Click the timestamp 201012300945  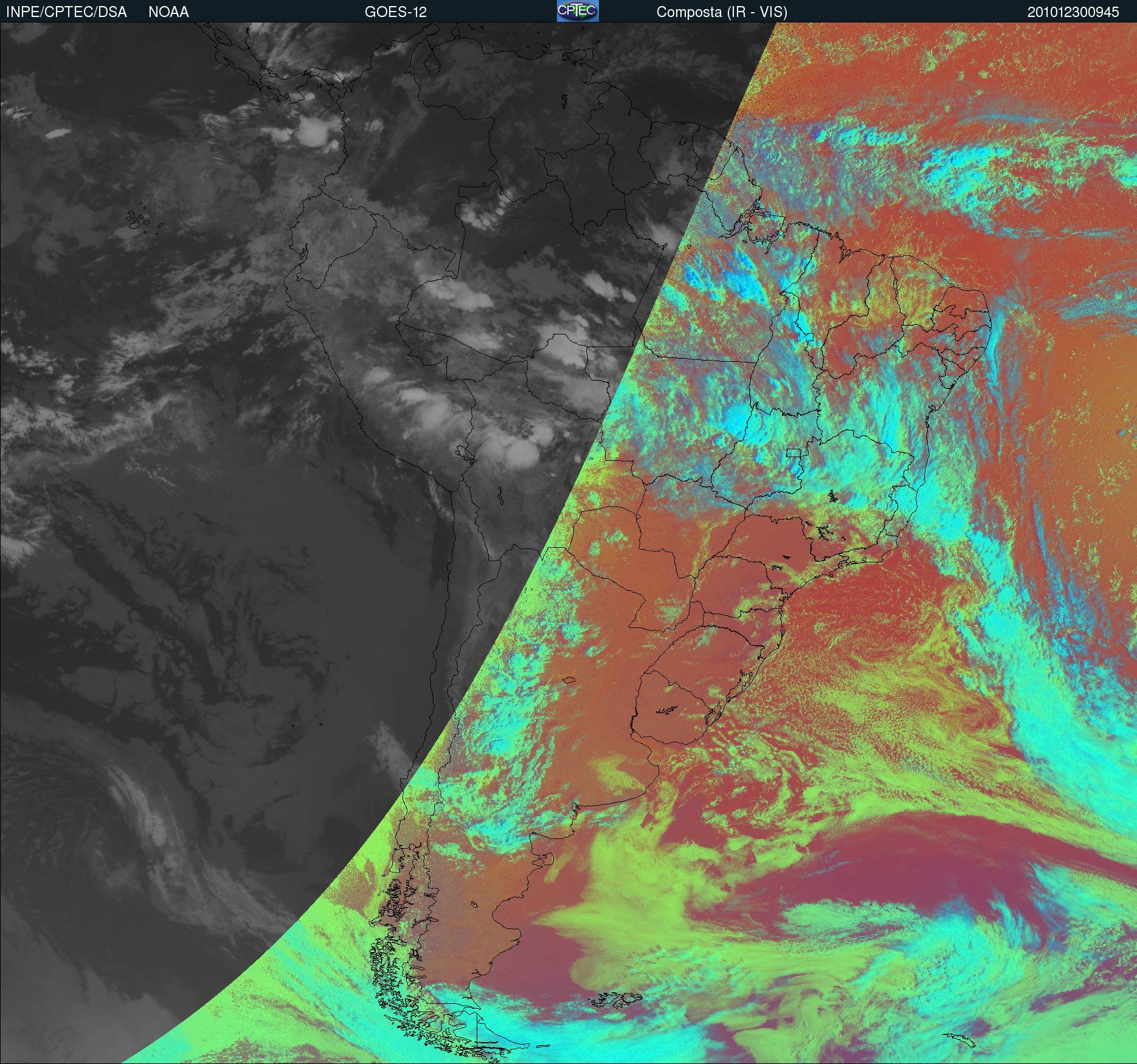[x=1073, y=12]
